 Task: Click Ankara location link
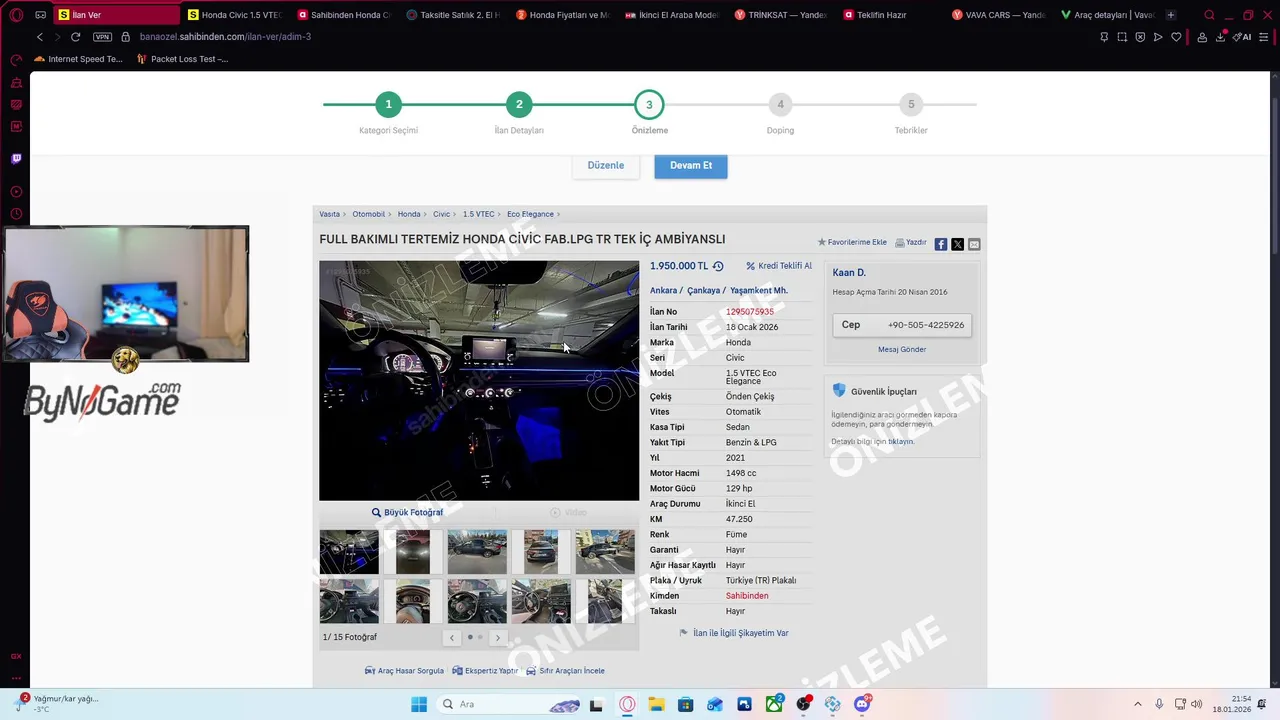[663, 291]
